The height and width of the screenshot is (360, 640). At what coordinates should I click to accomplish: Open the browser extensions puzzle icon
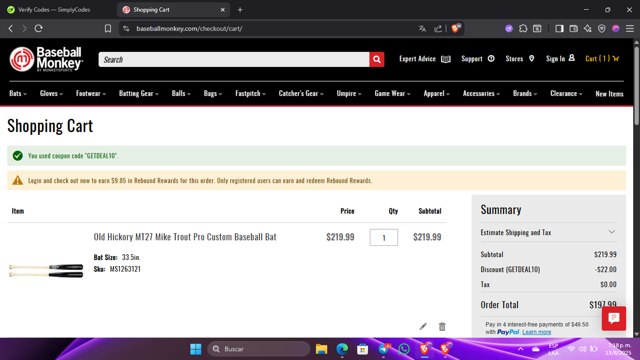(x=523, y=29)
